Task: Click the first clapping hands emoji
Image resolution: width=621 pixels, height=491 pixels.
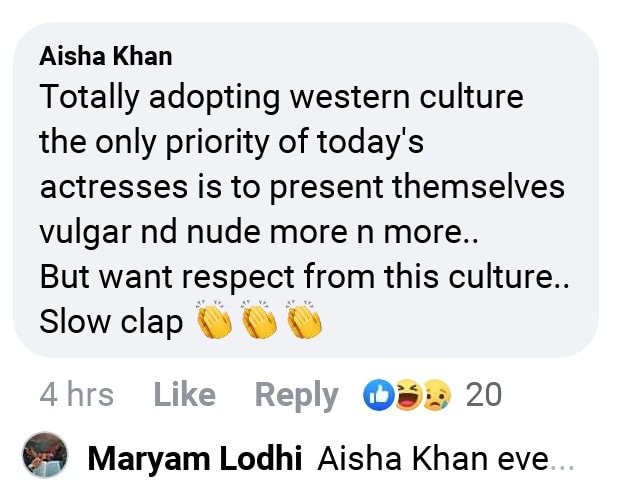Action: click(x=215, y=320)
